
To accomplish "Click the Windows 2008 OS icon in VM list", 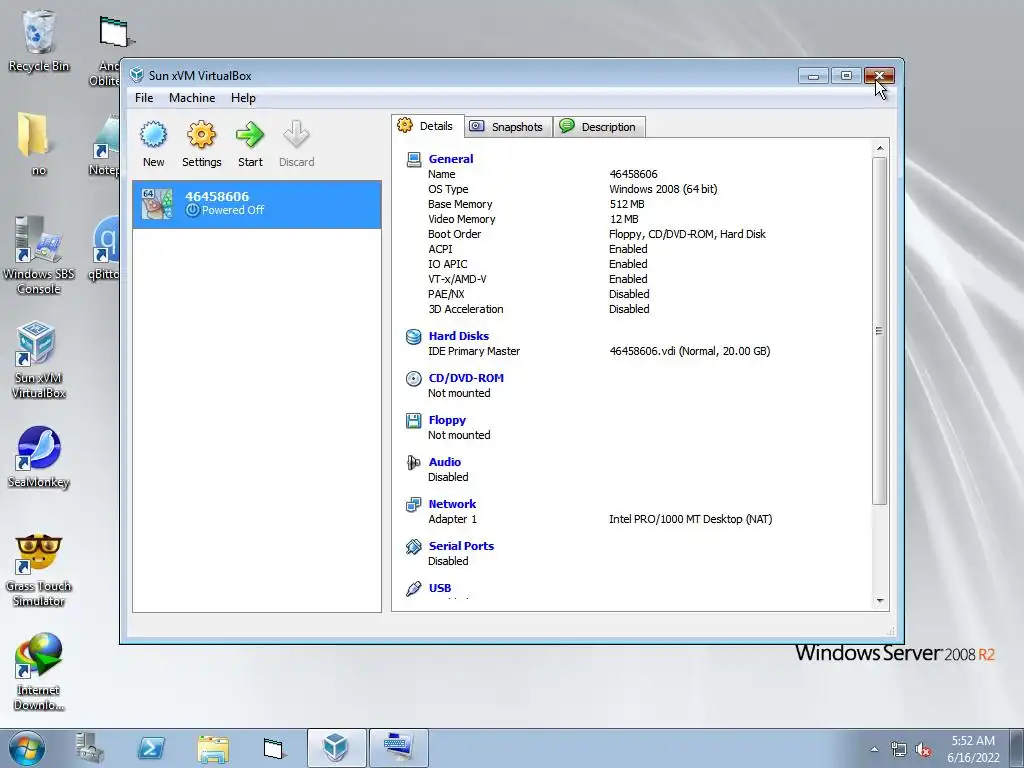I will coord(157,204).
